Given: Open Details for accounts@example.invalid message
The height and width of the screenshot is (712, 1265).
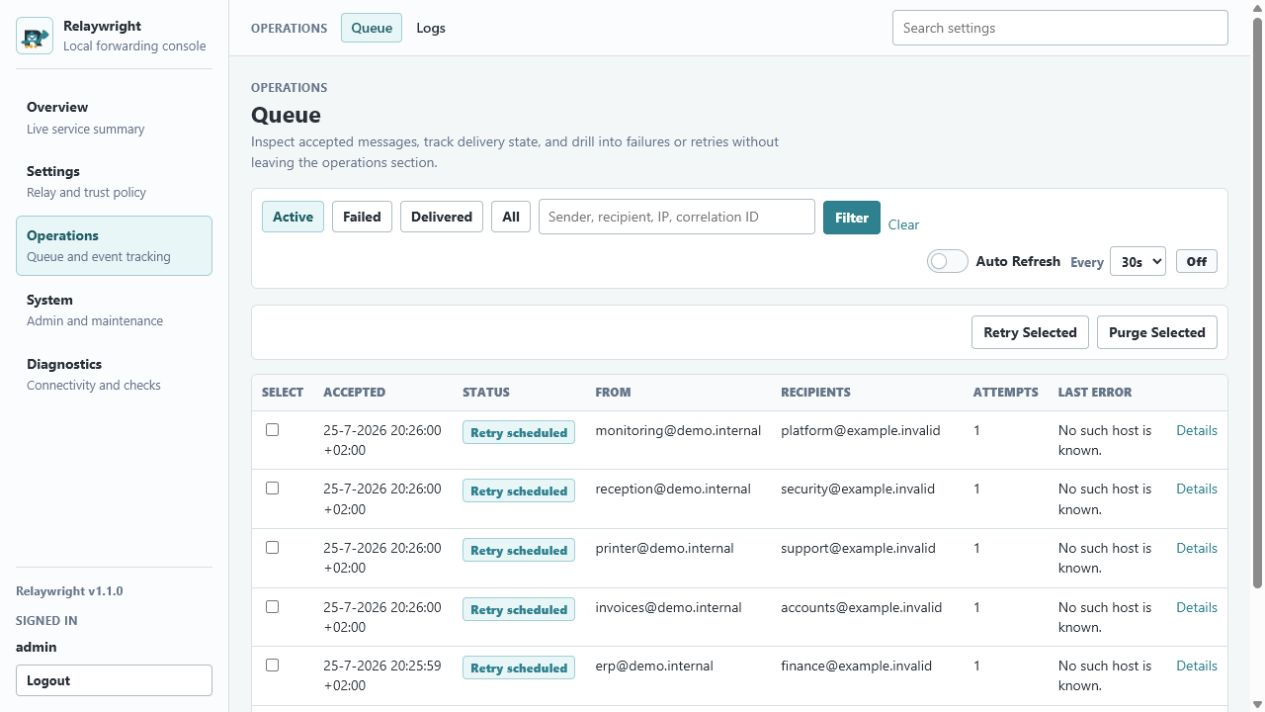Looking at the screenshot, I should 1196,607.
